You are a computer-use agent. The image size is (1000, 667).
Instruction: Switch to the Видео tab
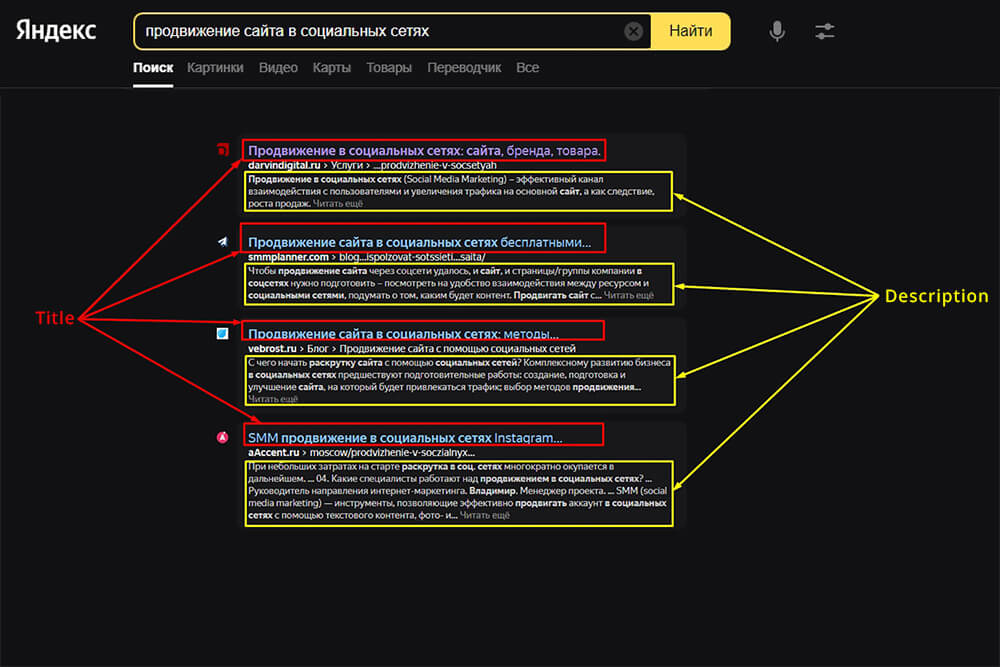click(x=278, y=68)
